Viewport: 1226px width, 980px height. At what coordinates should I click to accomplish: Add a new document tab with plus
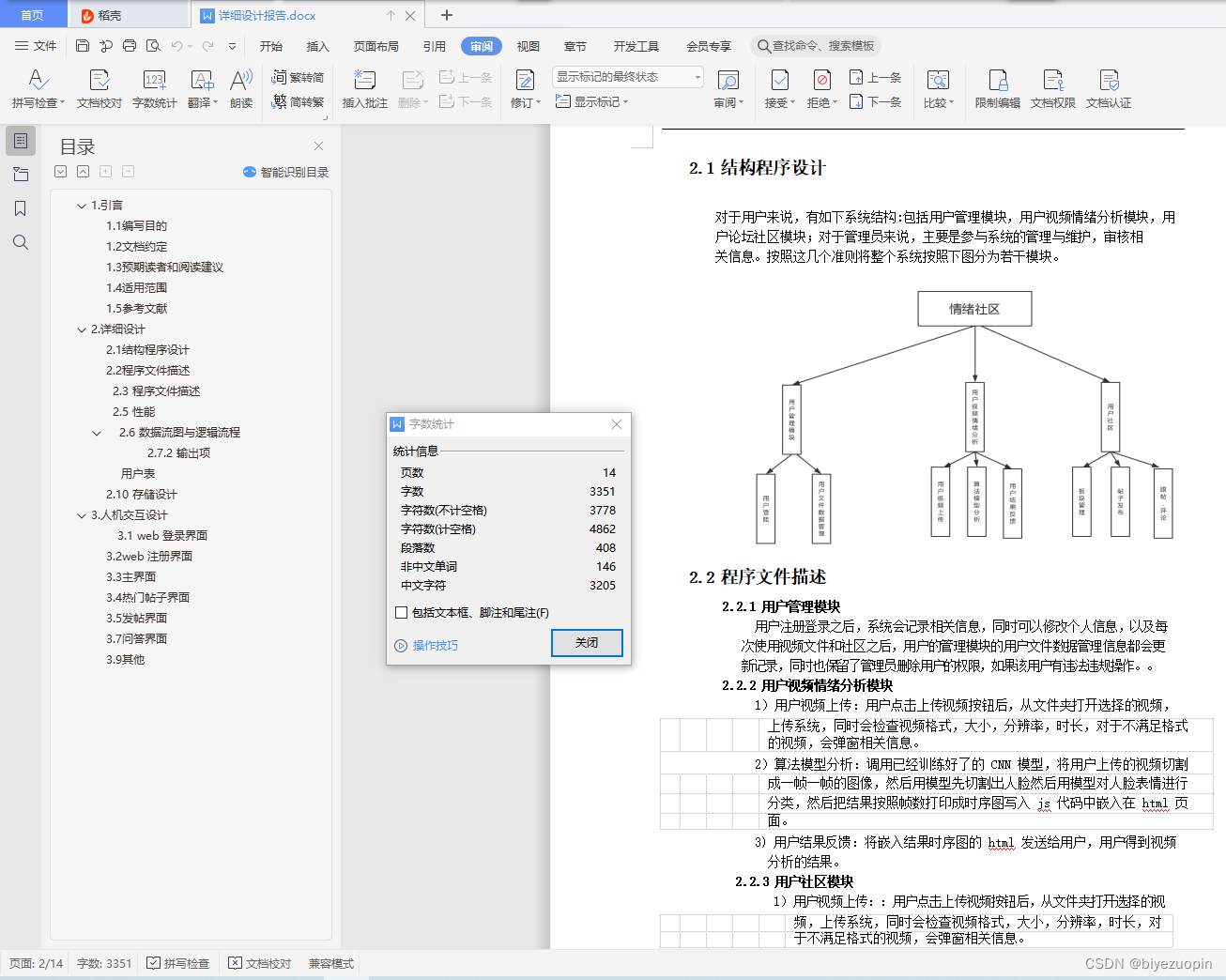coord(447,15)
